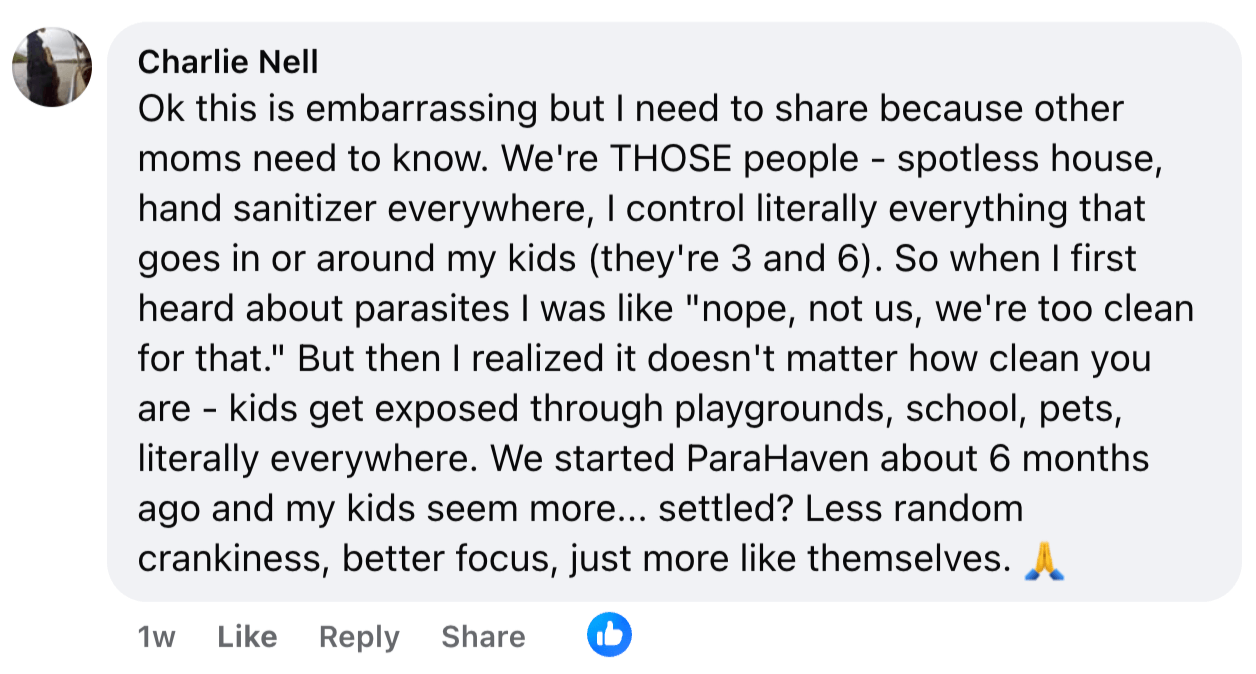1256x674 pixels.
Task: Open the blue thumbs-up reactions icon
Action: tap(609, 635)
